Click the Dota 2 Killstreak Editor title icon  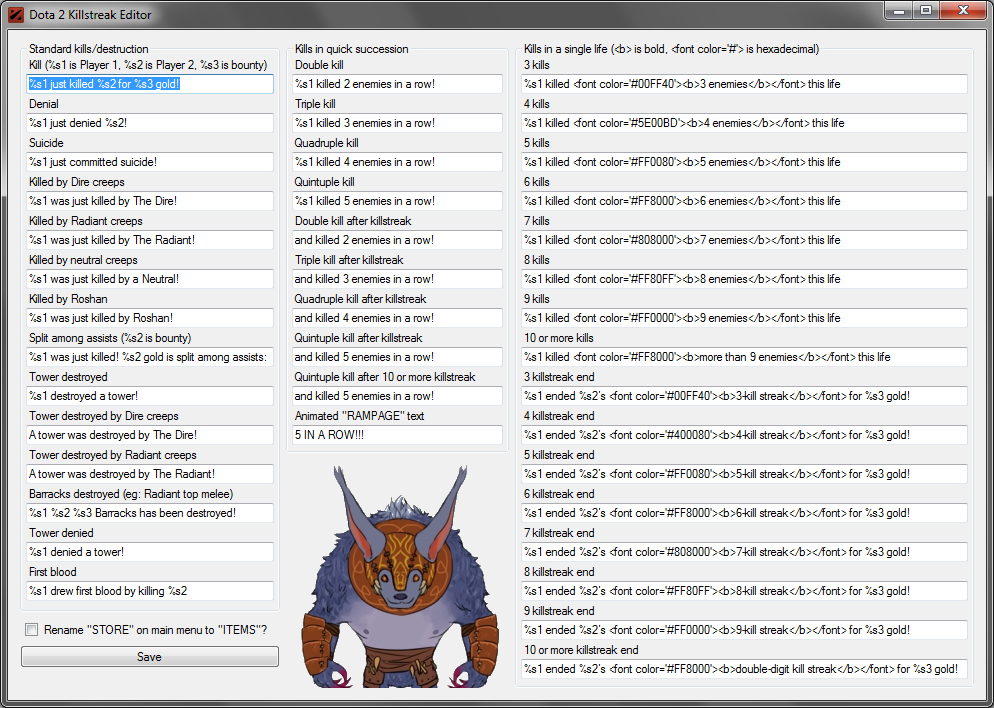[16, 14]
